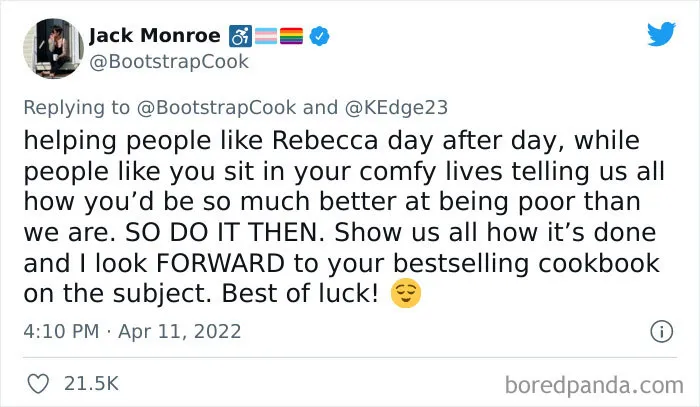This screenshot has height=407, width=700.
Task: Open the @BootstrapCook handle under name
Action: (169, 62)
